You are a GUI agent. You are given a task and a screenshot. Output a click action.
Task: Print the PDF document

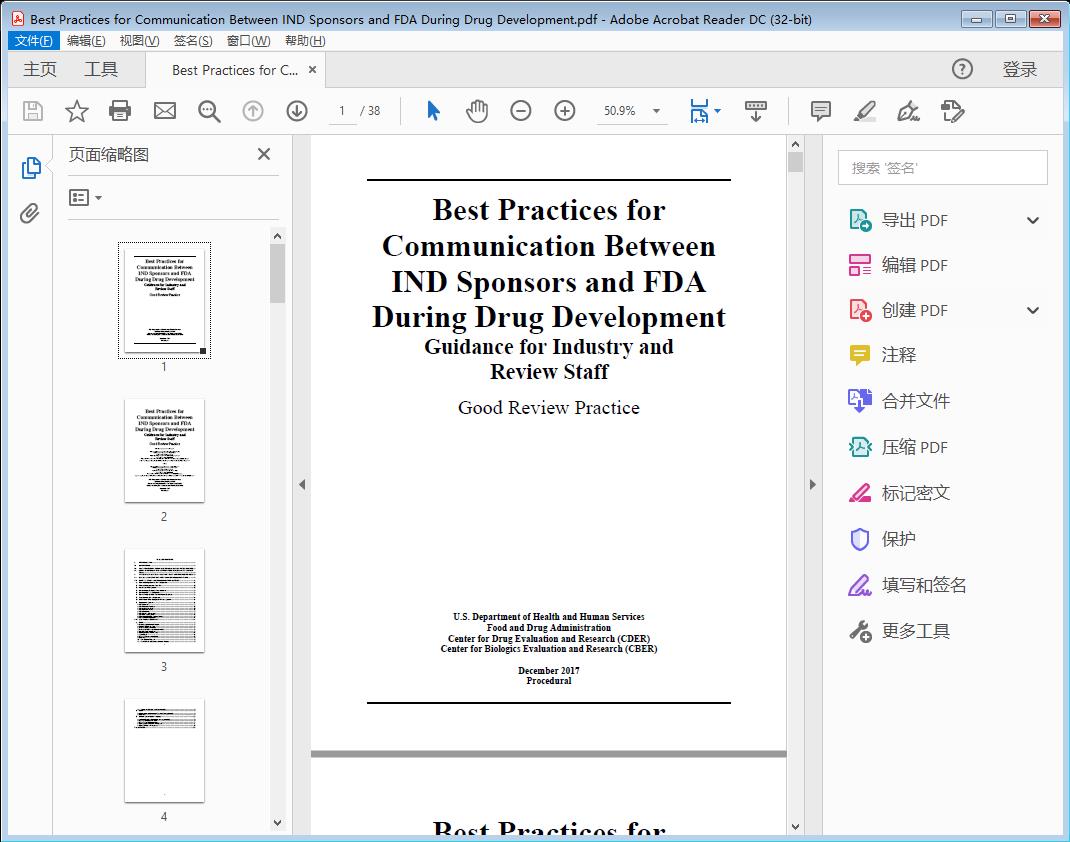pyautogui.click(x=120, y=111)
